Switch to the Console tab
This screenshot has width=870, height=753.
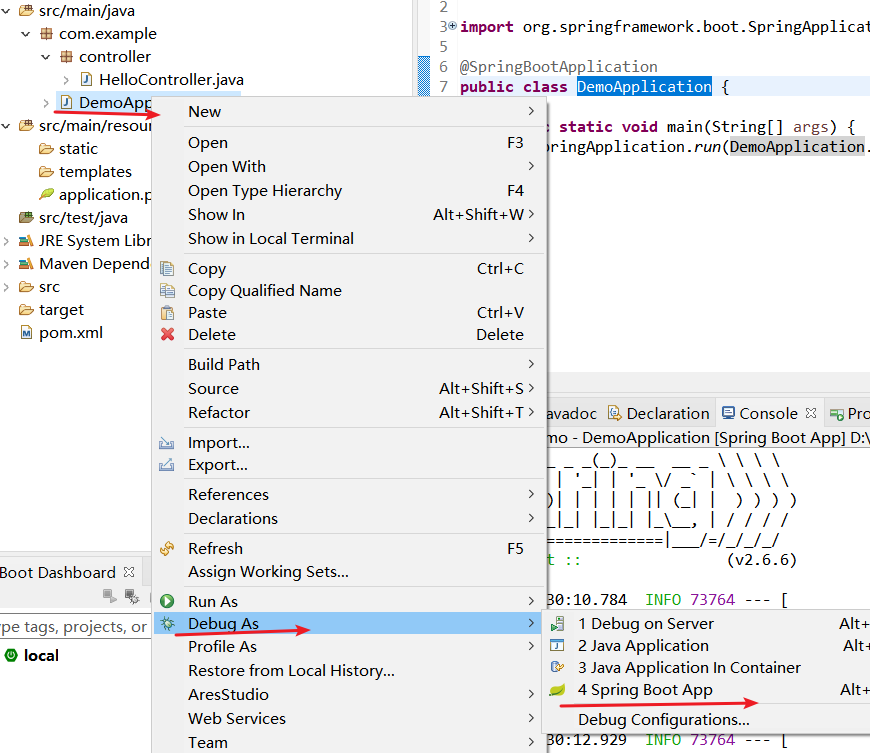(x=766, y=412)
